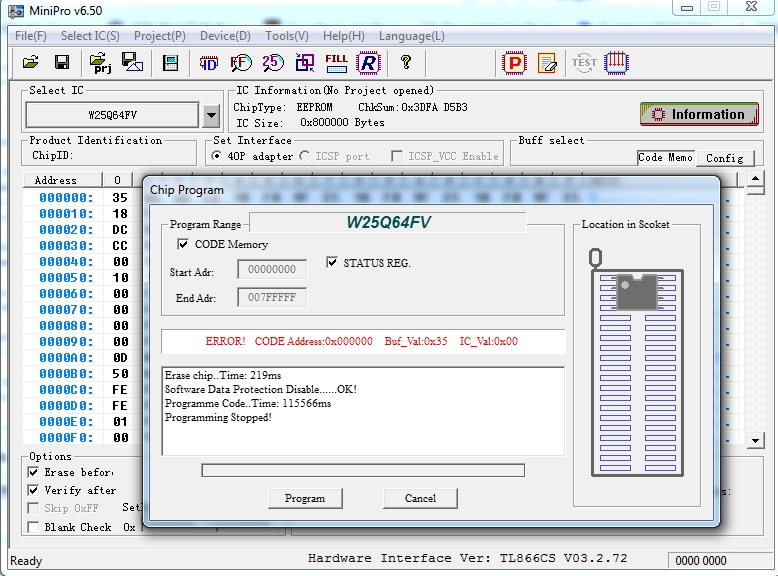Click the edit/verify notepad toolbar icon
Screen dimensions: 778x576
coord(547,63)
